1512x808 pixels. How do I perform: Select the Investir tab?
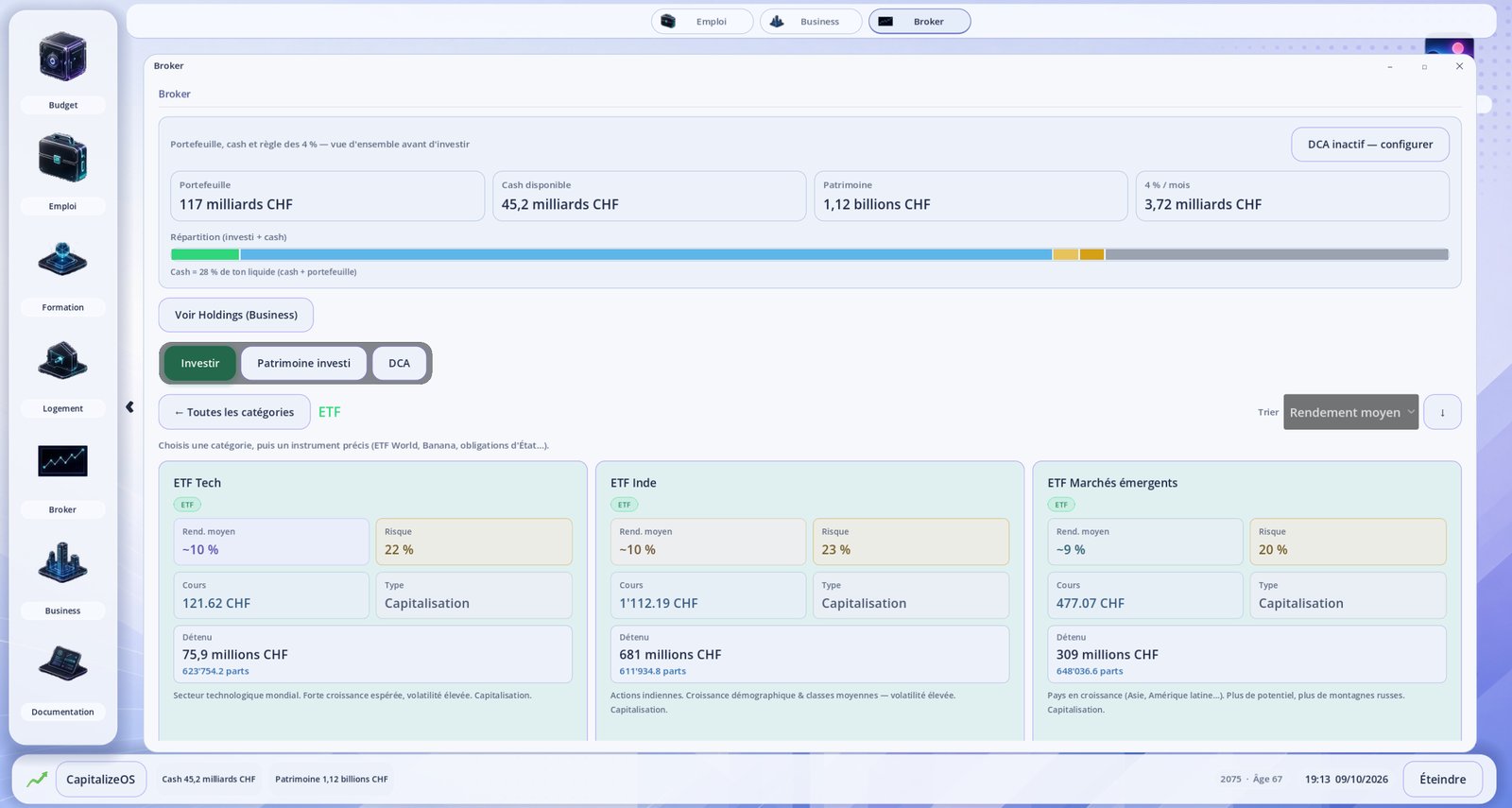[x=200, y=363]
